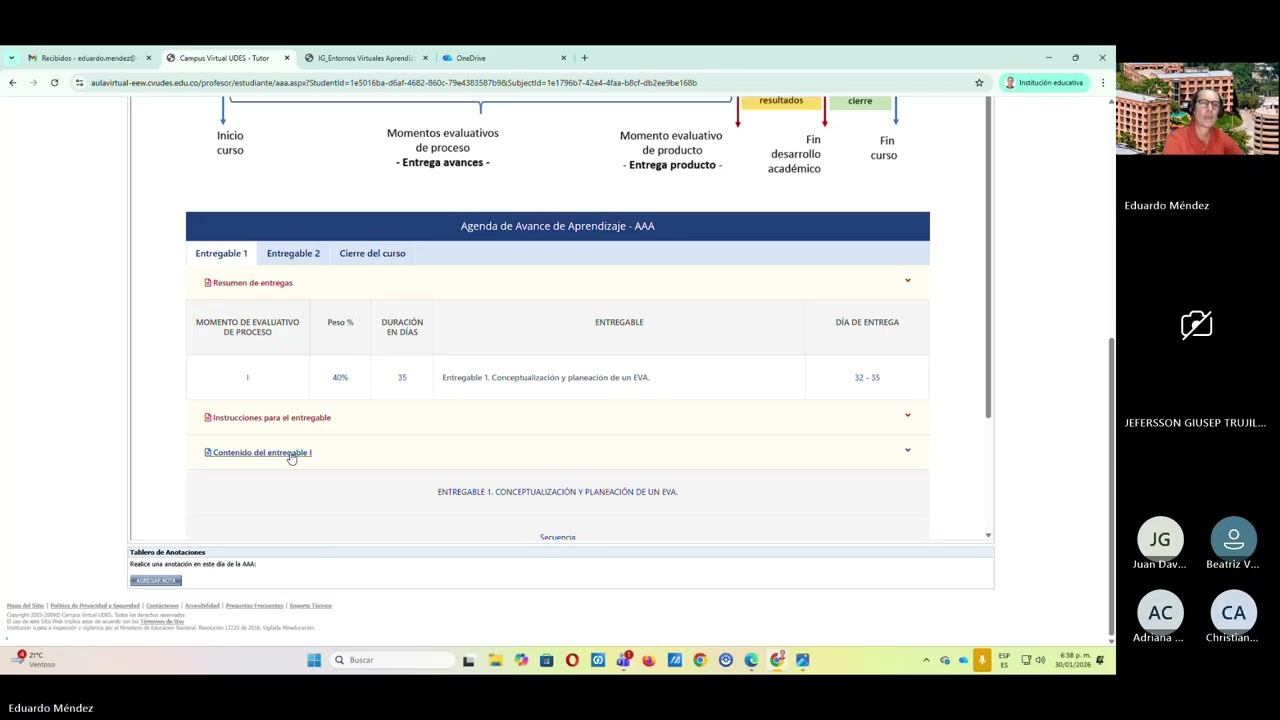
Task: Click the Instrucciones para el entregable document icon
Action: coord(208,418)
